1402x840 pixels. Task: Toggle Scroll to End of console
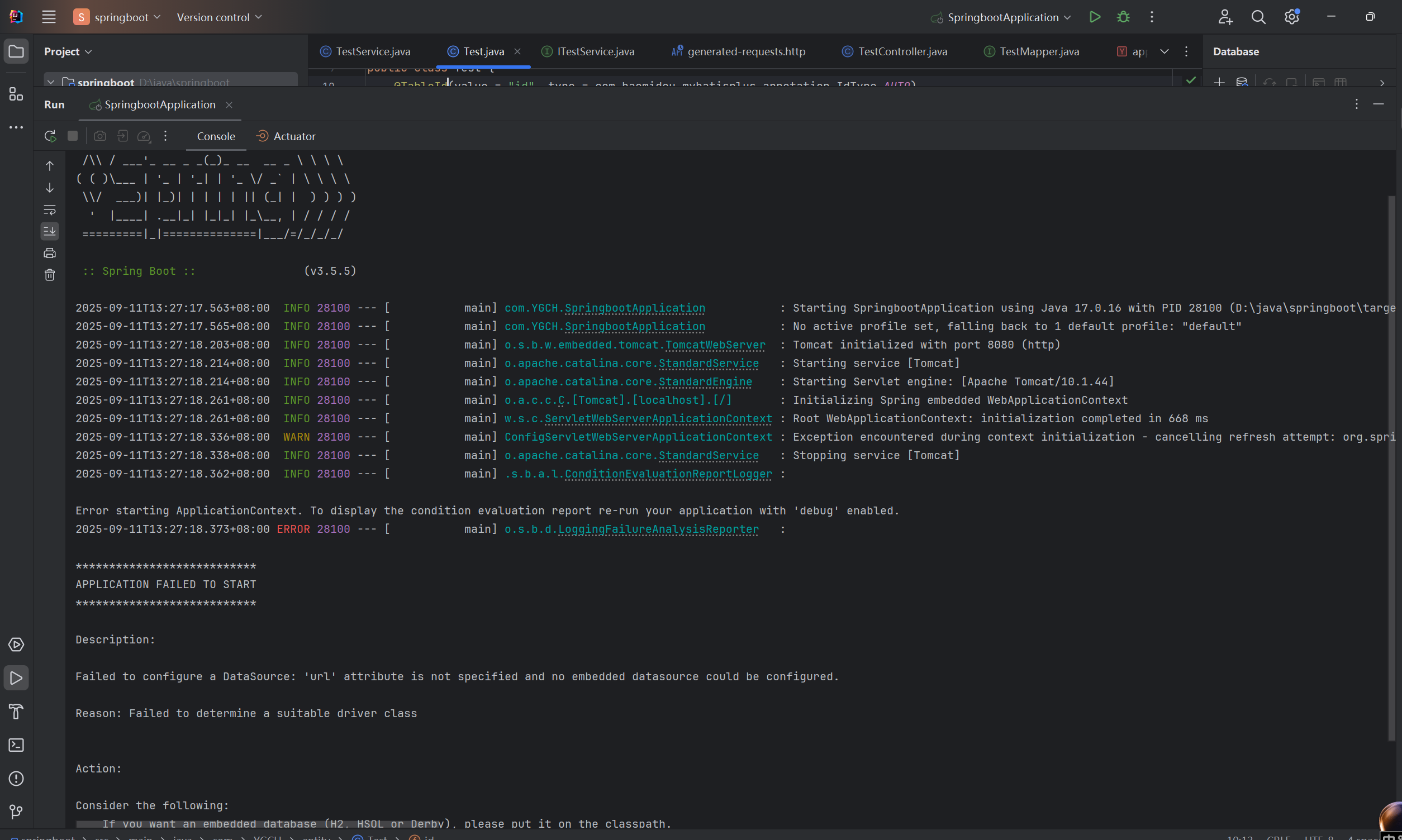(x=50, y=231)
